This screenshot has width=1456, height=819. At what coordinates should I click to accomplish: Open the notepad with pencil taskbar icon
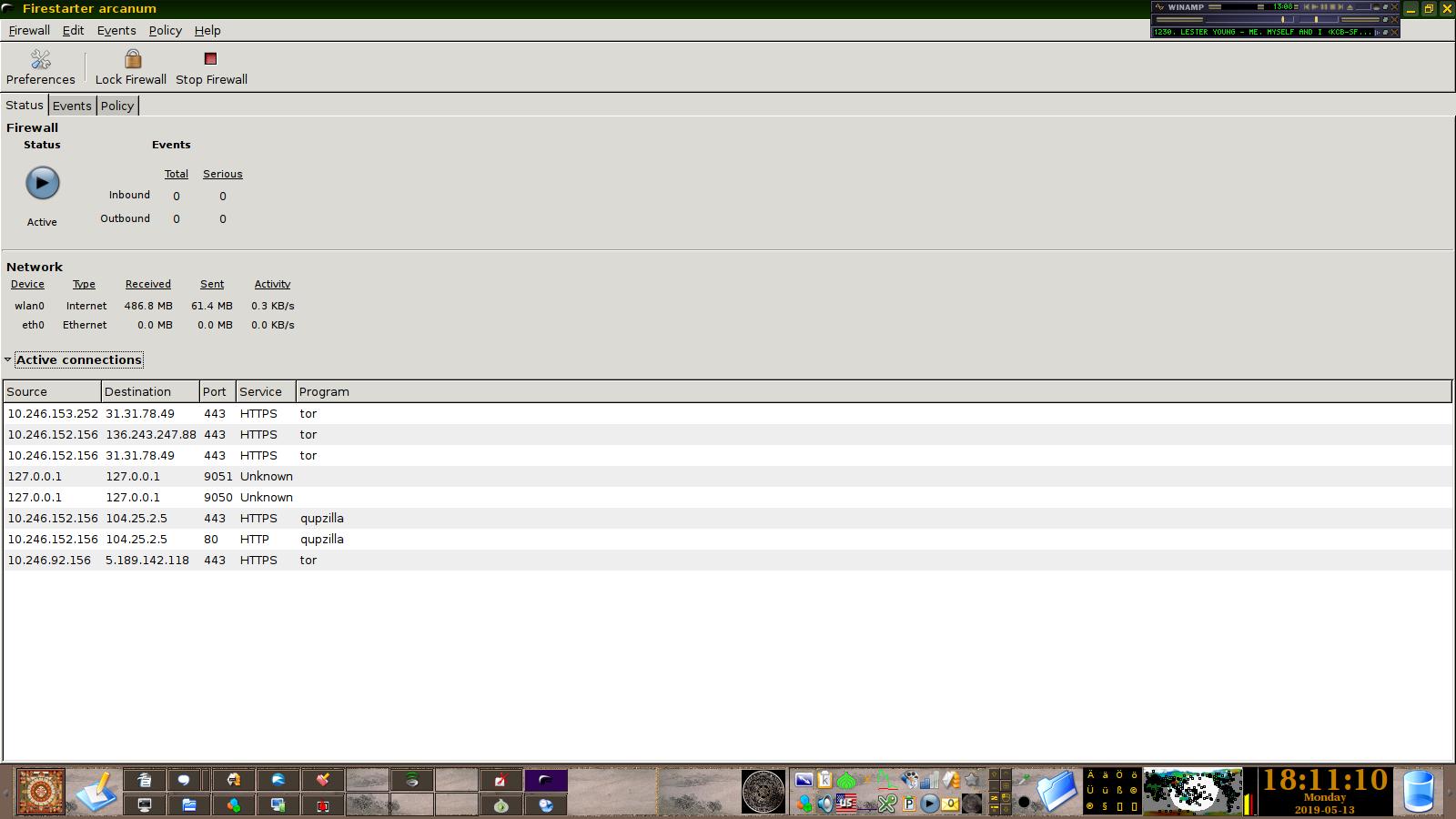[x=97, y=792]
